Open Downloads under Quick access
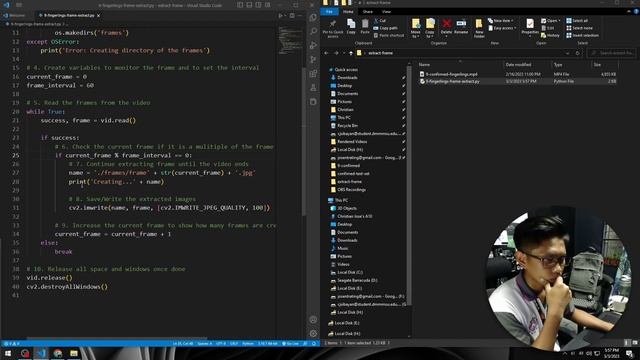Viewport: 640px width, 360px height. pyautogui.click(x=347, y=78)
